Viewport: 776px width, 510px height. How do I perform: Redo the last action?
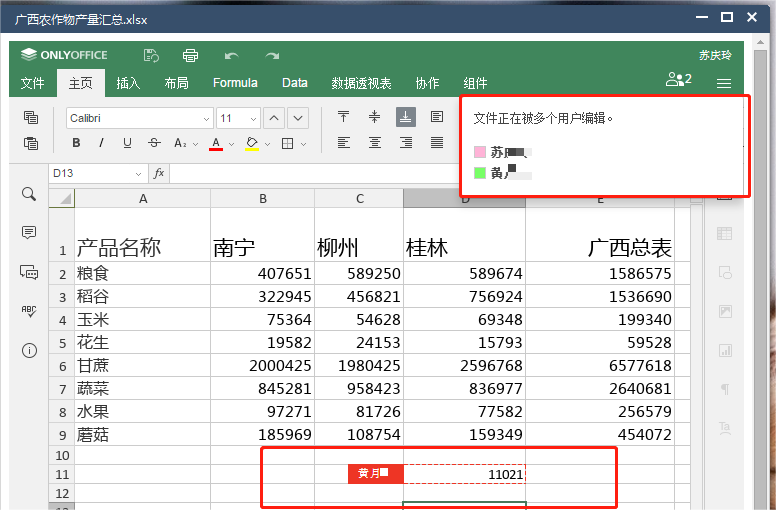pyautogui.click(x=272, y=56)
